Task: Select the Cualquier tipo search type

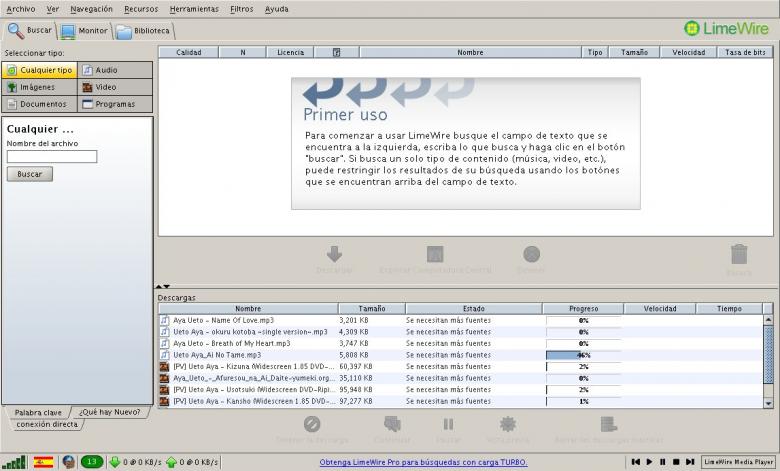Action: click(40, 70)
